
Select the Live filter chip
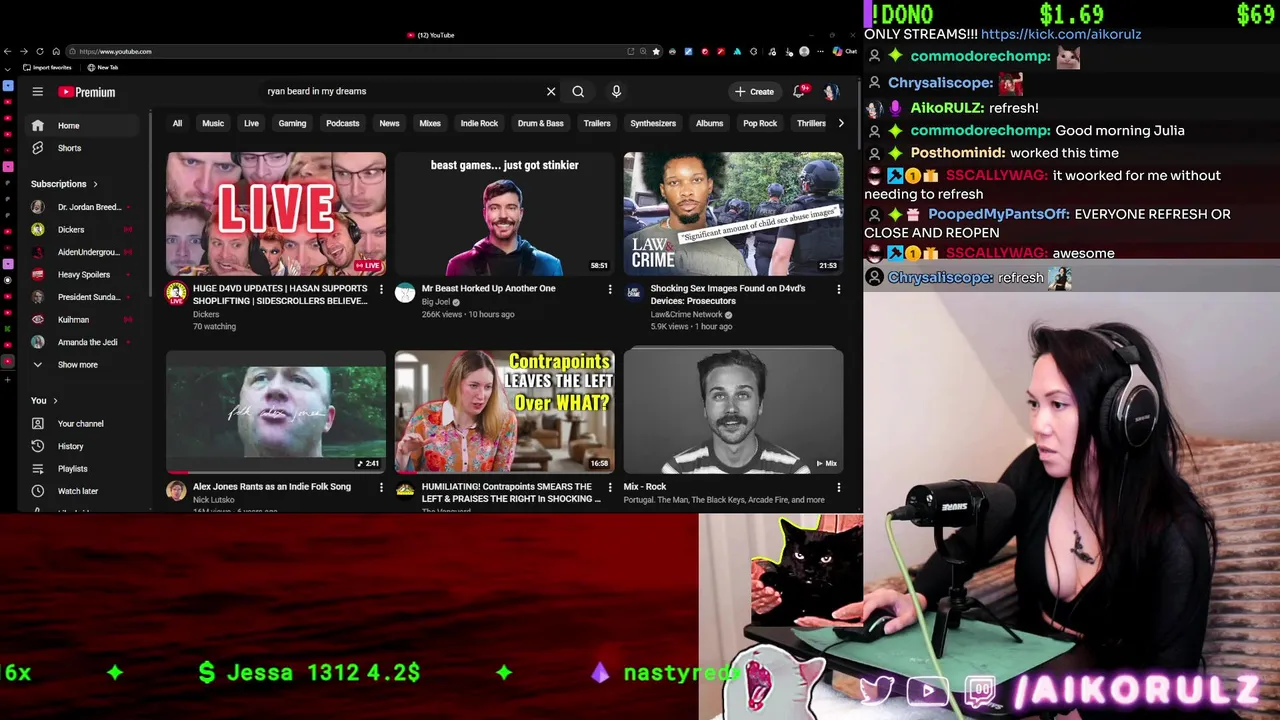click(x=251, y=123)
